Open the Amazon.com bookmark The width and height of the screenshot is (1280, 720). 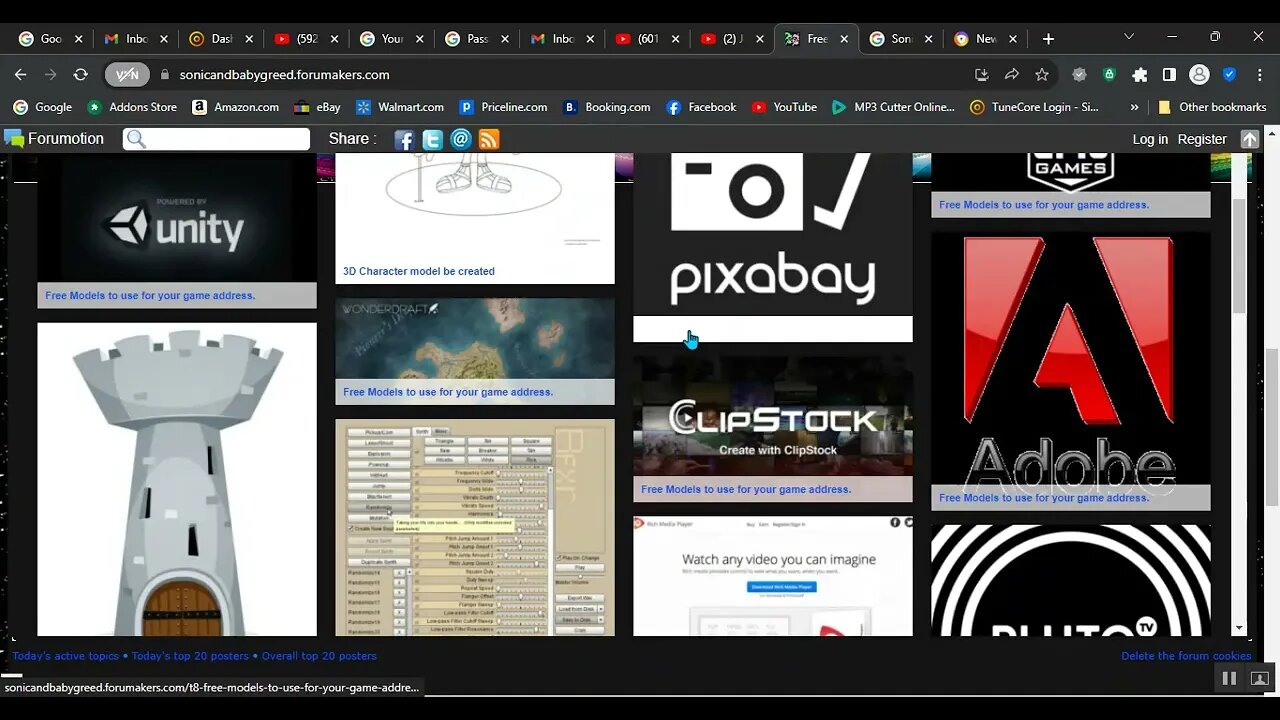pos(236,107)
